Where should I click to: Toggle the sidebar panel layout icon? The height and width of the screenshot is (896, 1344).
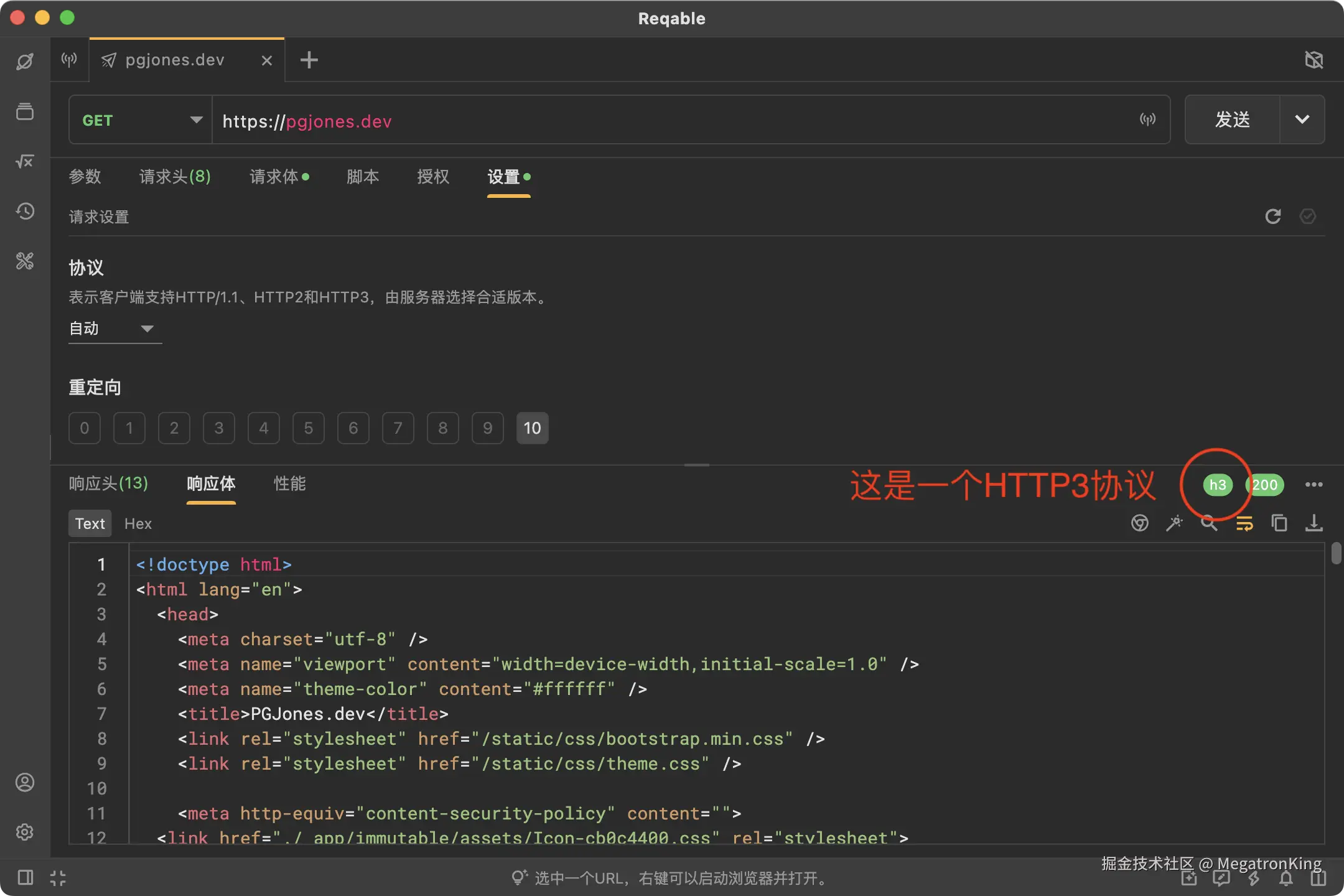(x=25, y=878)
